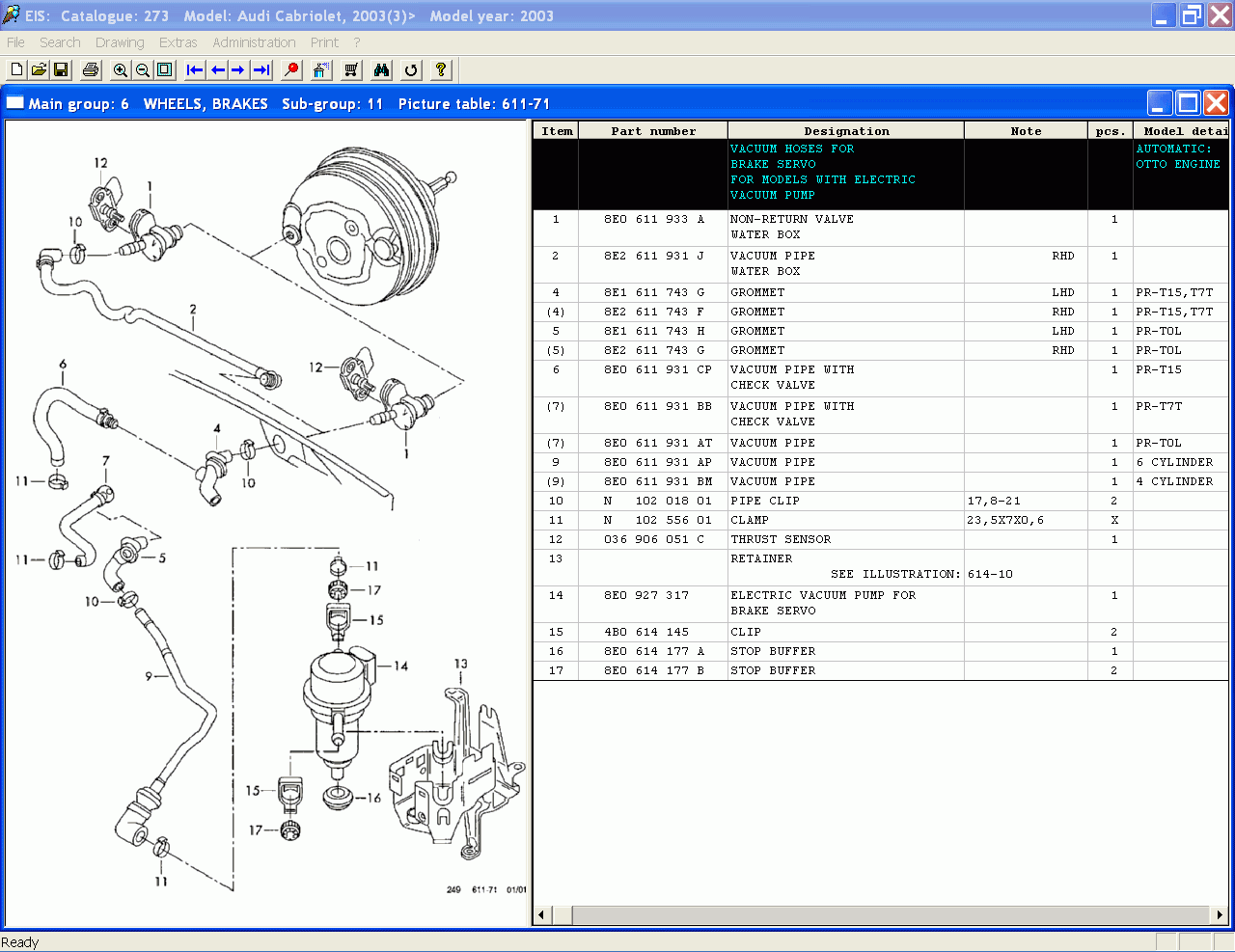1235x952 pixels.
Task: Select part number 8E0 614 177 B
Action: [654, 670]
